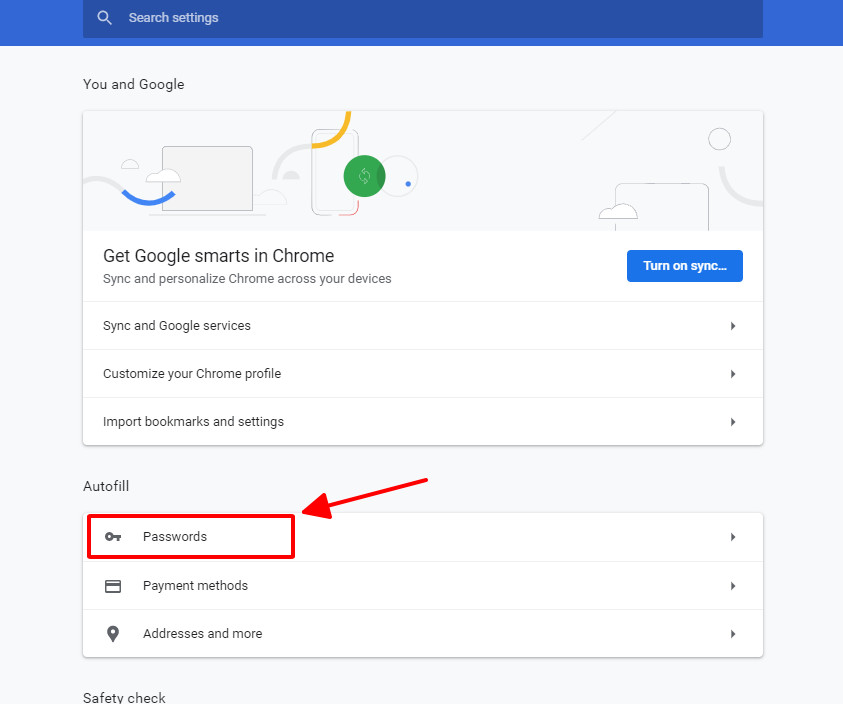Turn on sync with the blue button
Viewport: 843px width, 704px height.
click(x=684, y=266)
